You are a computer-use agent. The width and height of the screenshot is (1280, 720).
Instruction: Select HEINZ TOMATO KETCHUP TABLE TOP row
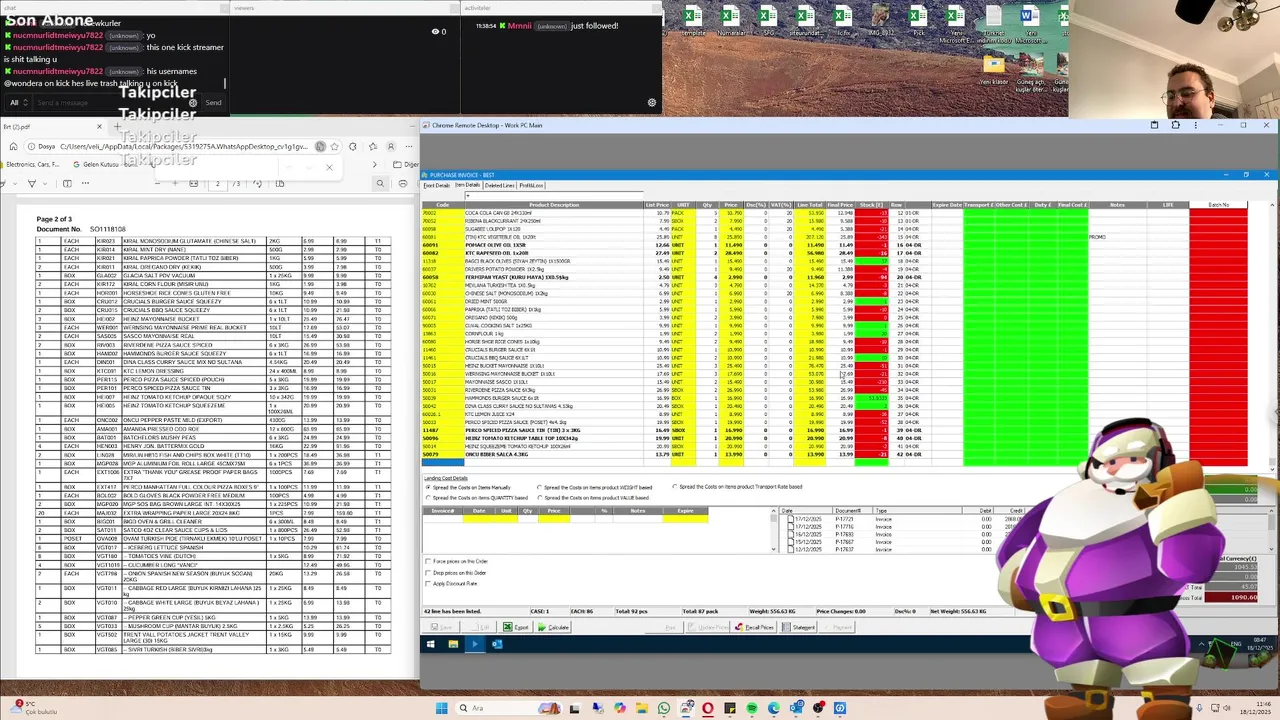tap(835, 438)
